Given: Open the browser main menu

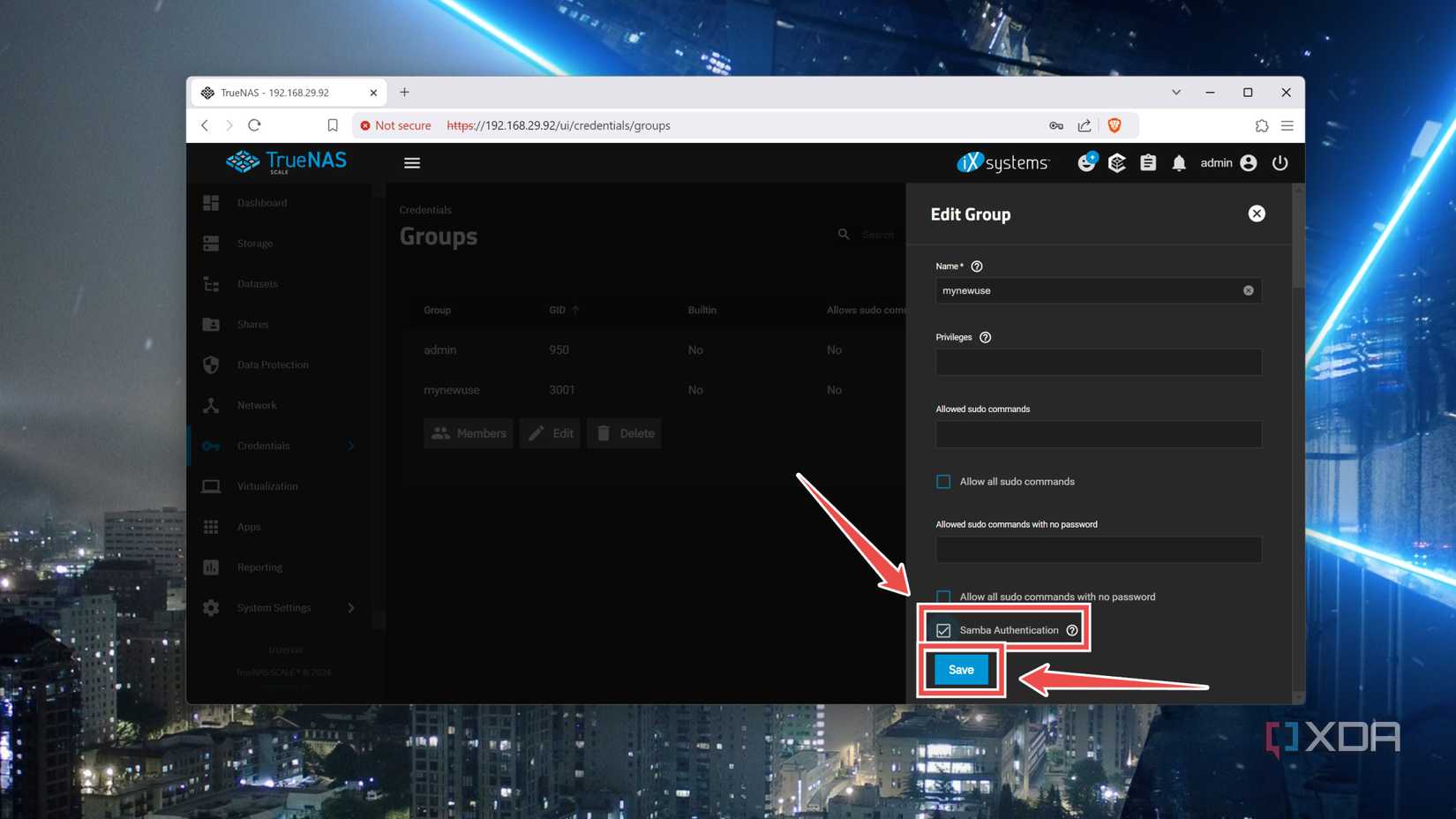Looking at the screenshot, I should point(1287,125).
